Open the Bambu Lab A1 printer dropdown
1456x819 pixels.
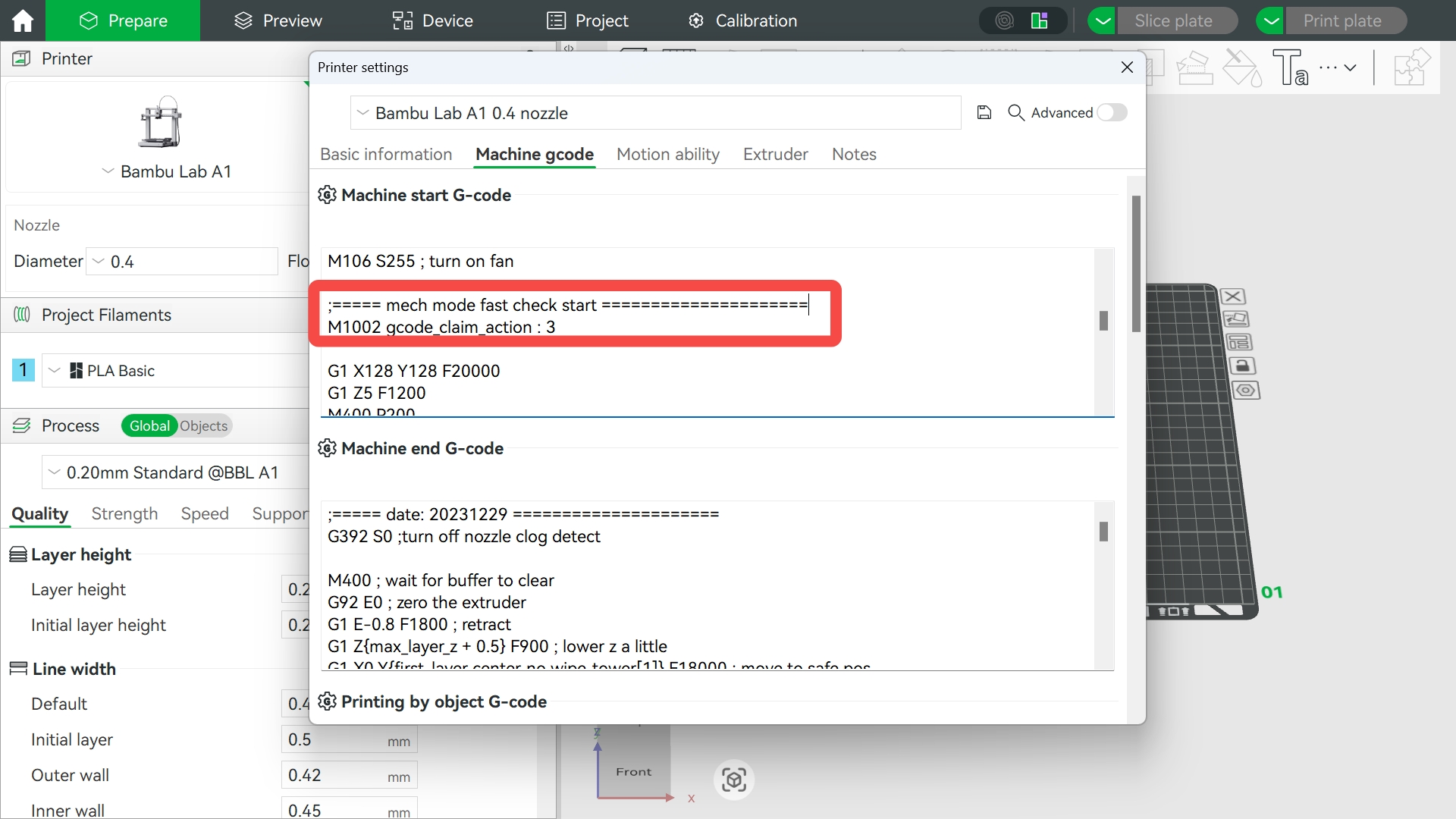[x=166, y=172]
